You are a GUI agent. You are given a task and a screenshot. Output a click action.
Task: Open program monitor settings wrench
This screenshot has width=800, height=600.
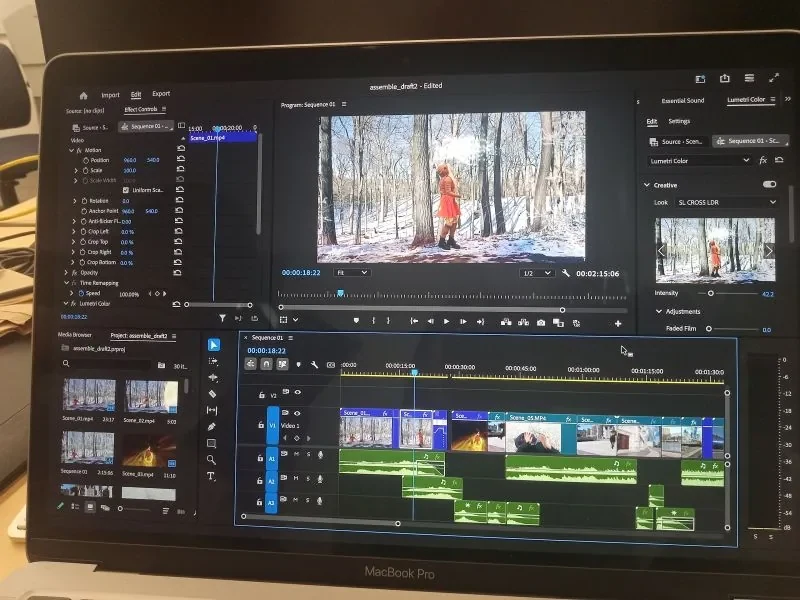[x=565, y=273]
